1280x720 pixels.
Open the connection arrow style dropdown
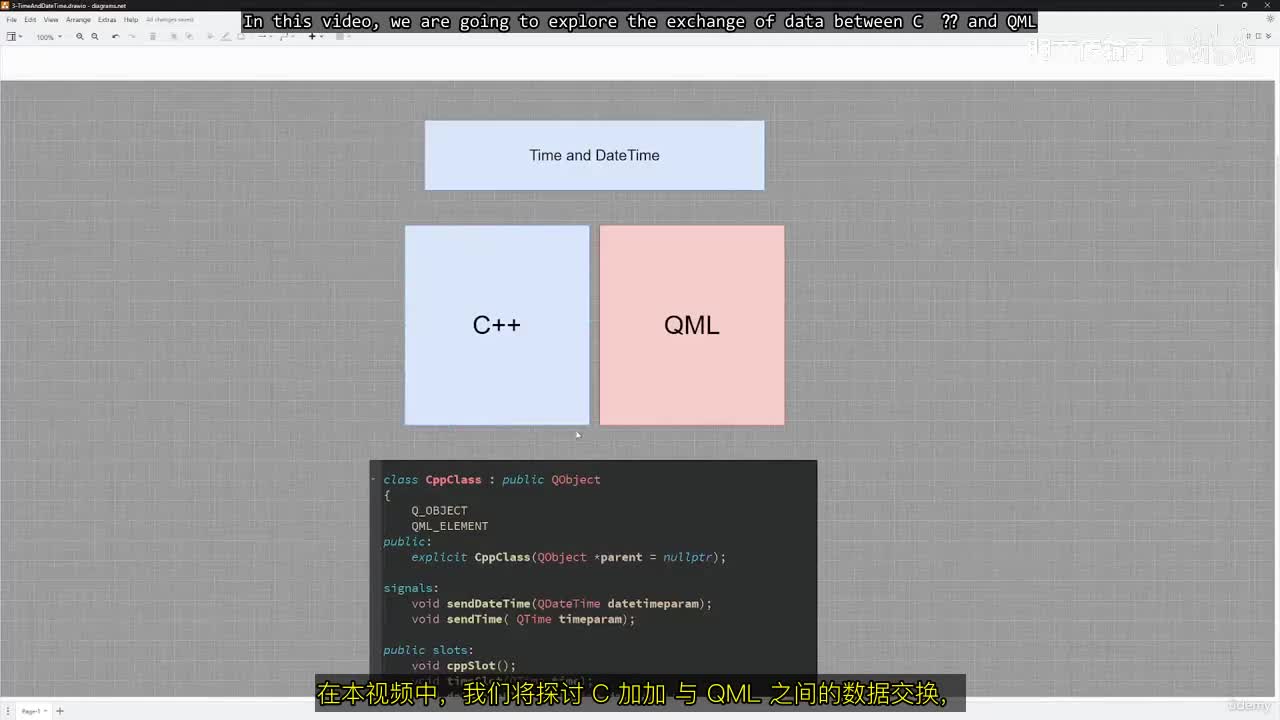(x=264, y=37)
